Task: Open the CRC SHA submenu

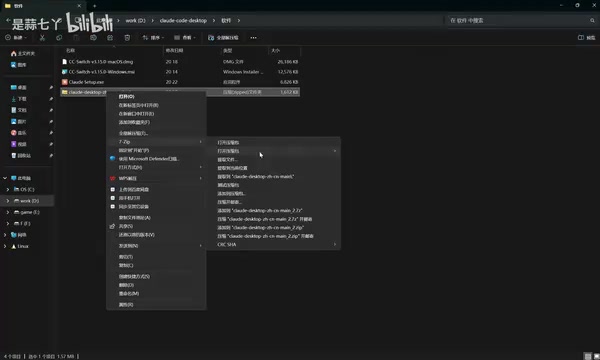Action: click(273, 245)
